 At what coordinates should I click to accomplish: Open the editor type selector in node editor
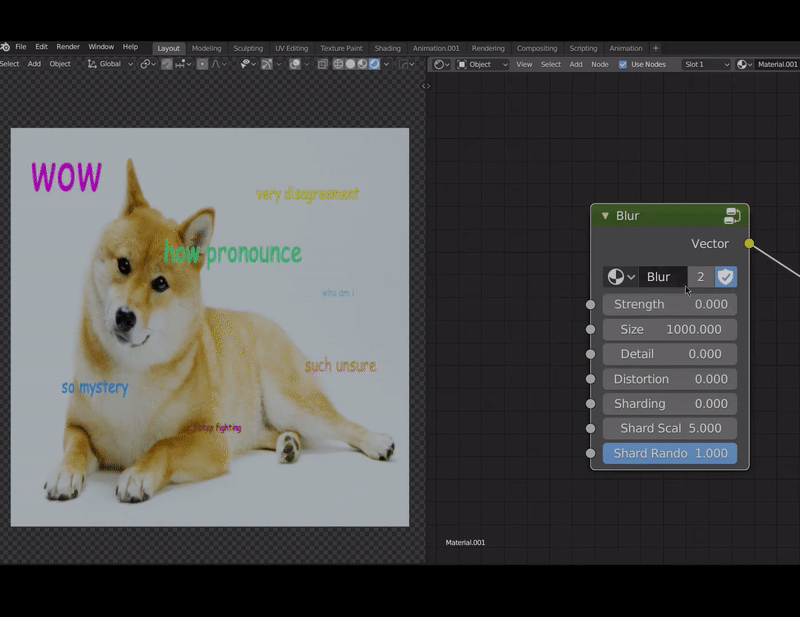[x=441, y=64]
